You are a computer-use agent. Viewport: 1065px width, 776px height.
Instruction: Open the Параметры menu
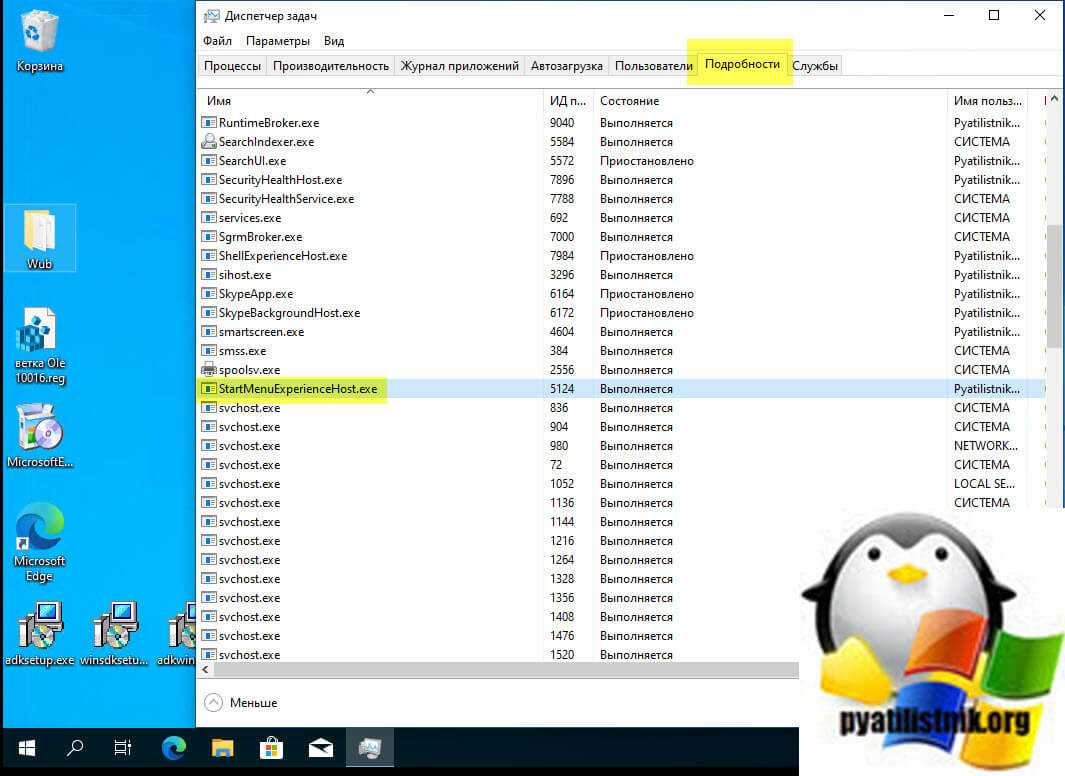tap(277, 41)
